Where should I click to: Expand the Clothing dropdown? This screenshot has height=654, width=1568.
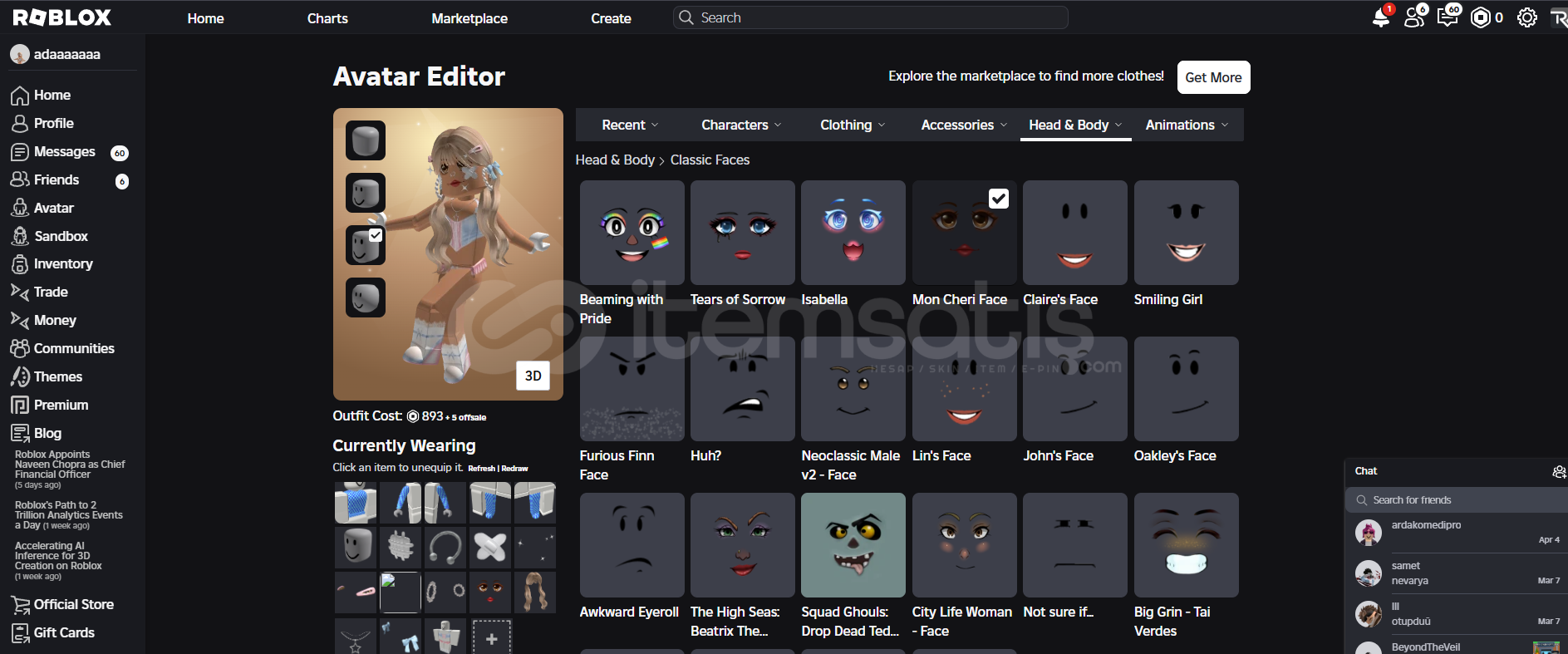853,125
